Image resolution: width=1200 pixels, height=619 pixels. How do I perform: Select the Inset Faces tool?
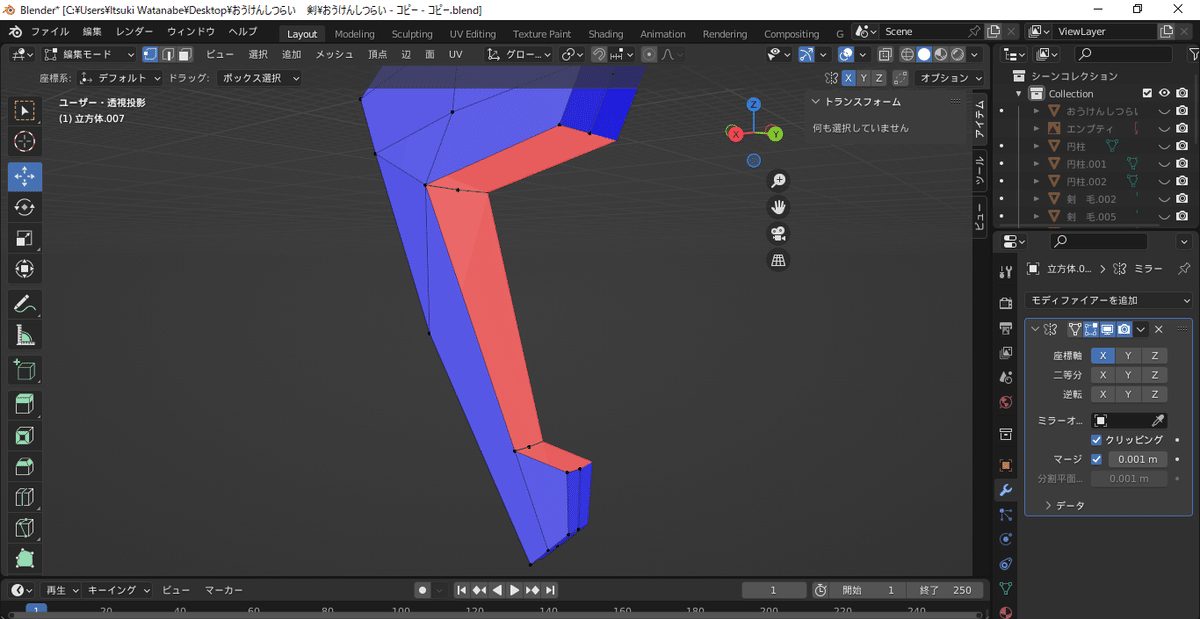point(25,436)
